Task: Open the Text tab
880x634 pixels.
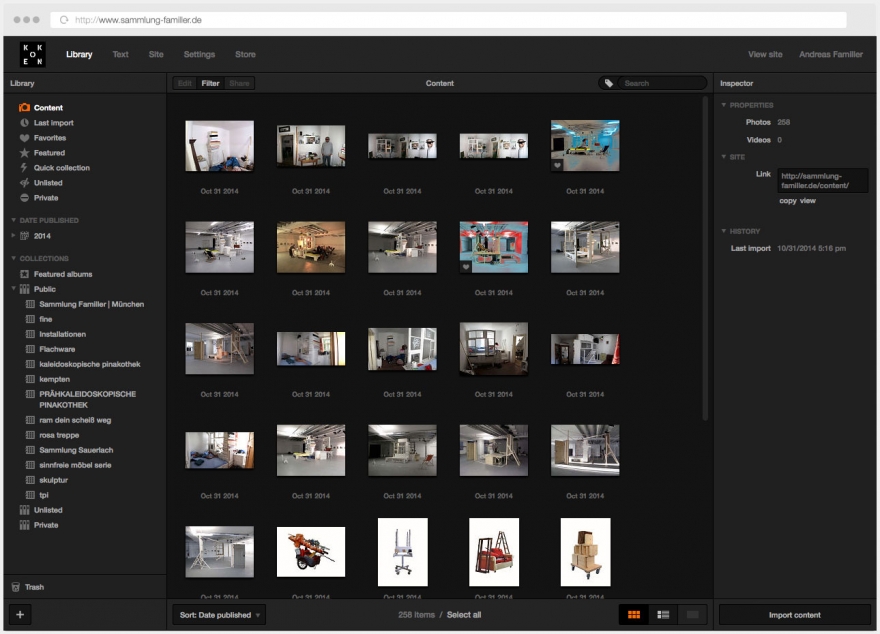Action: (x=120, y=54)
